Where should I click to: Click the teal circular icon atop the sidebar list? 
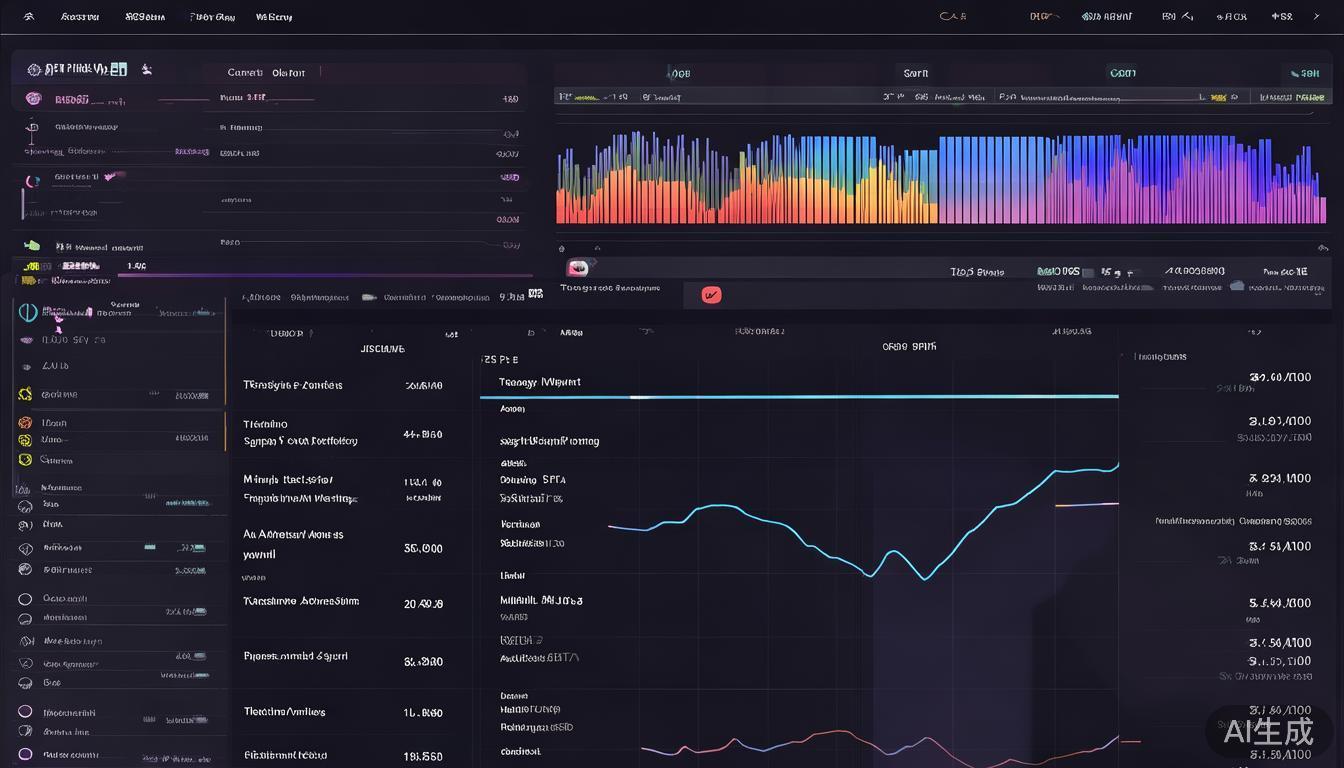[28, 312]
